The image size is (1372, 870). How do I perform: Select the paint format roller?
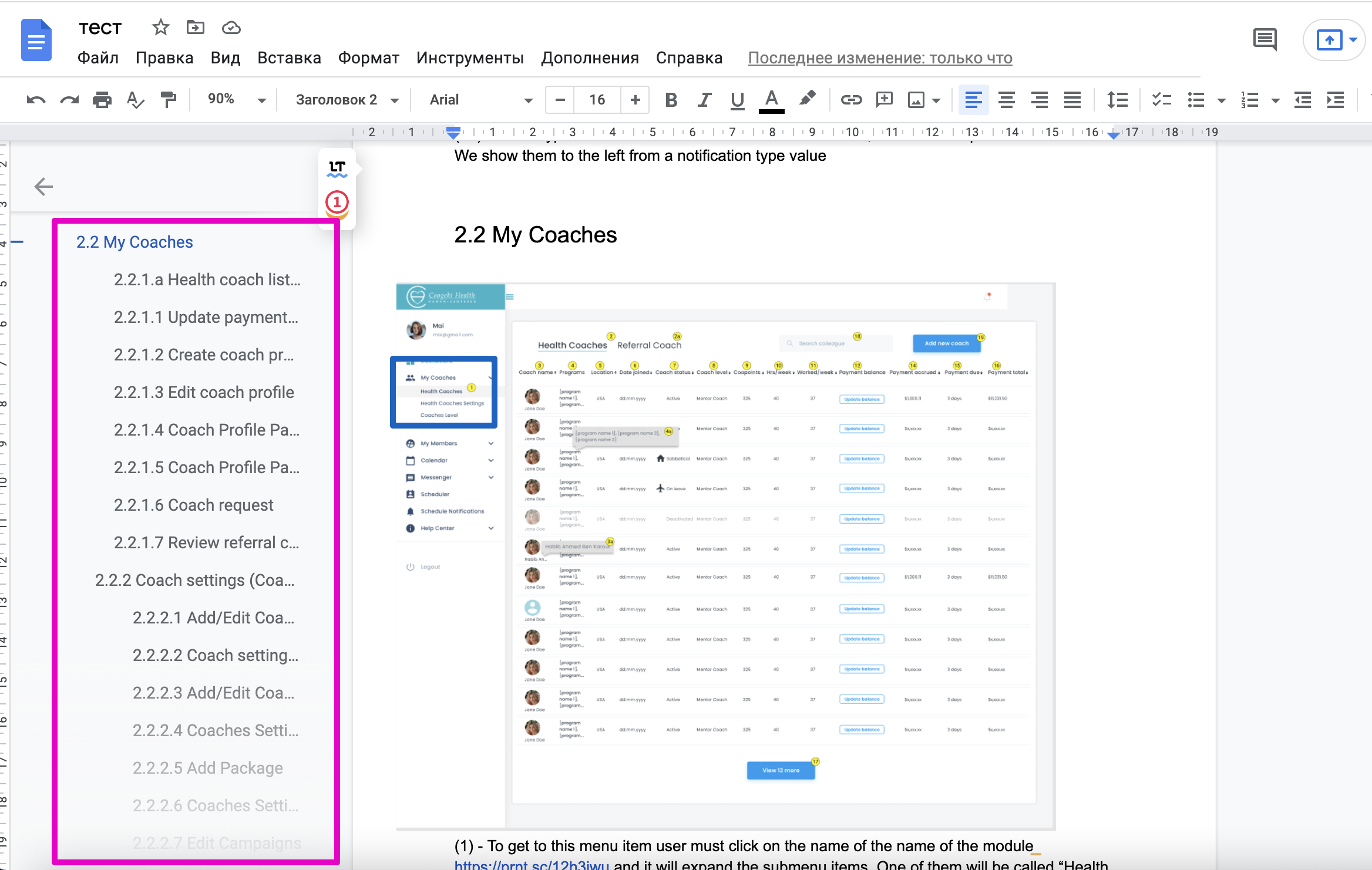(169, 100)
